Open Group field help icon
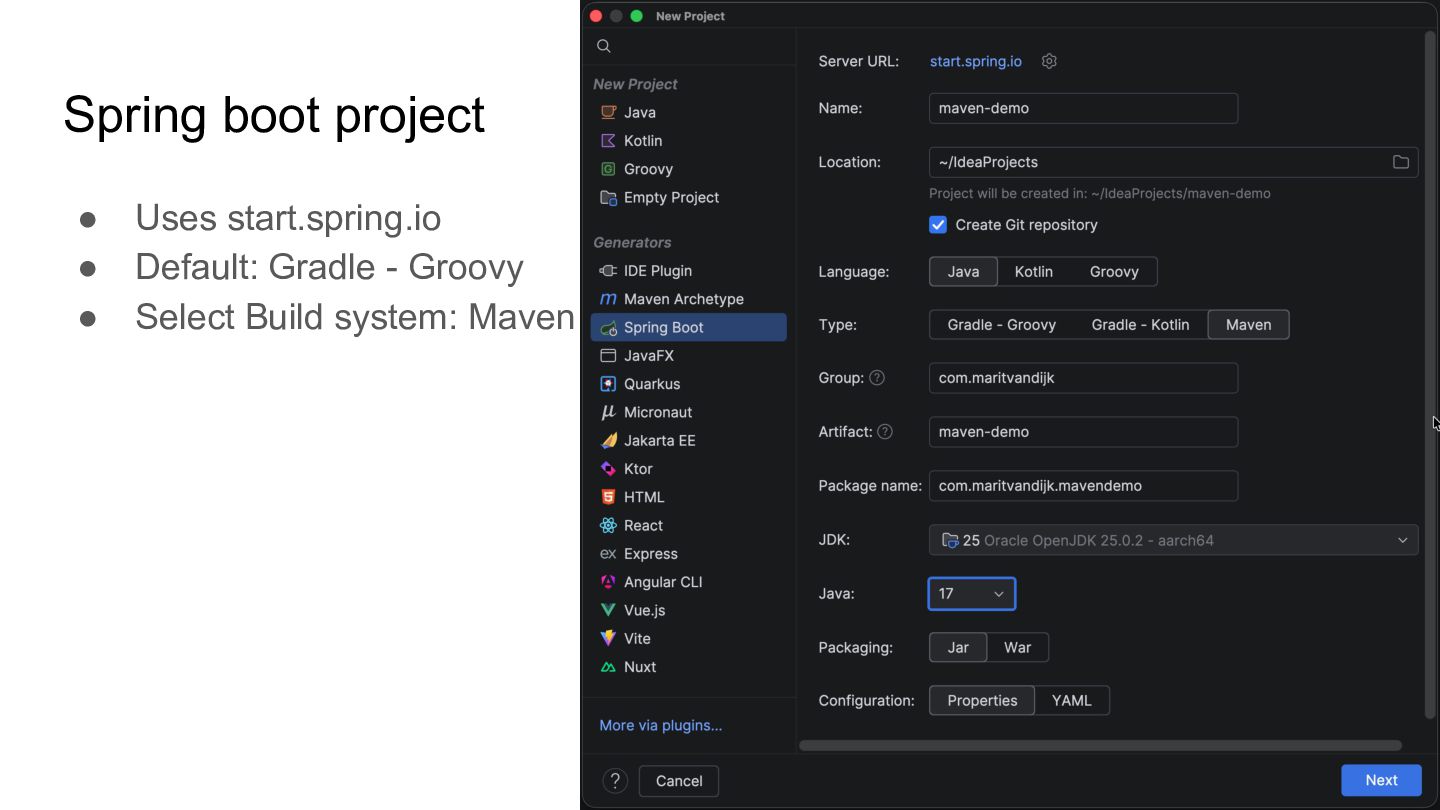 pos(877,378)
